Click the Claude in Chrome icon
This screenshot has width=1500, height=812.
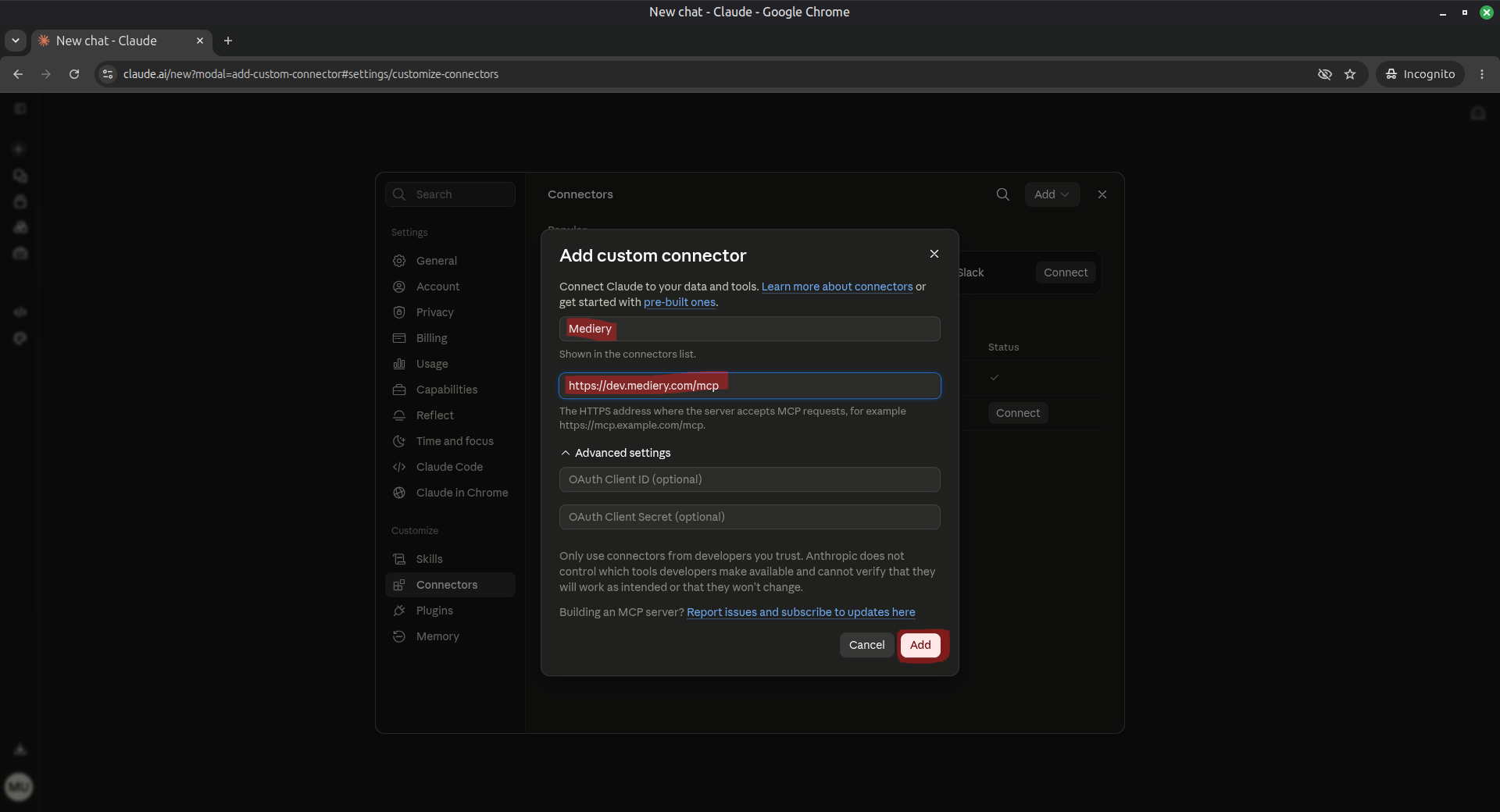tap(399, 493)
